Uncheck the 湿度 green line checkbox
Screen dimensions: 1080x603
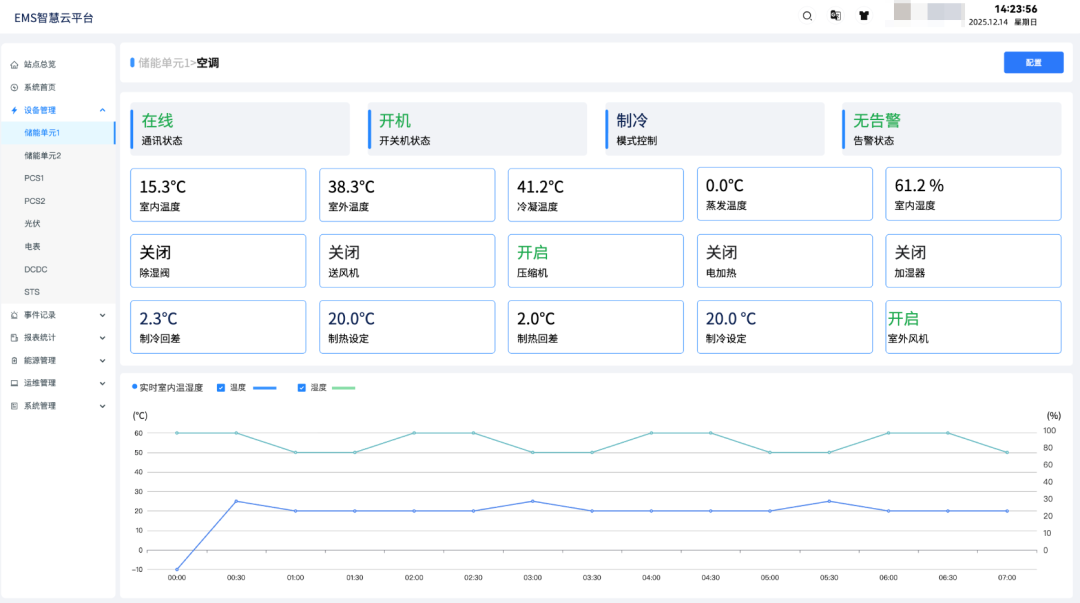[x=301, y=387]
